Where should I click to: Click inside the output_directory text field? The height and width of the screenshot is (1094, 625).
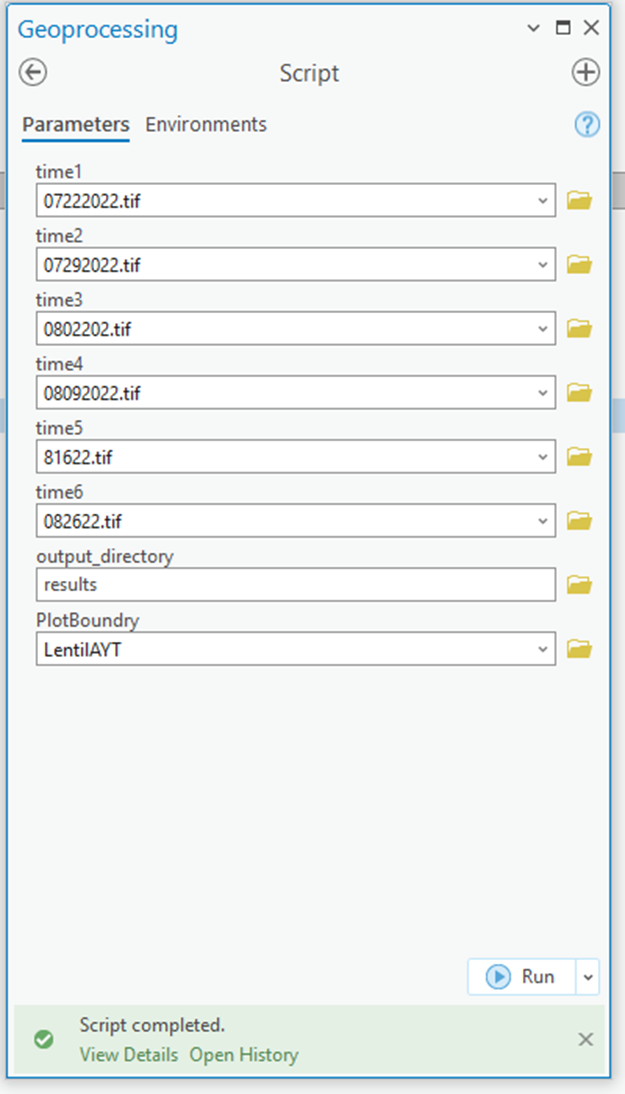pyautogui.click(x=295, y=584)
